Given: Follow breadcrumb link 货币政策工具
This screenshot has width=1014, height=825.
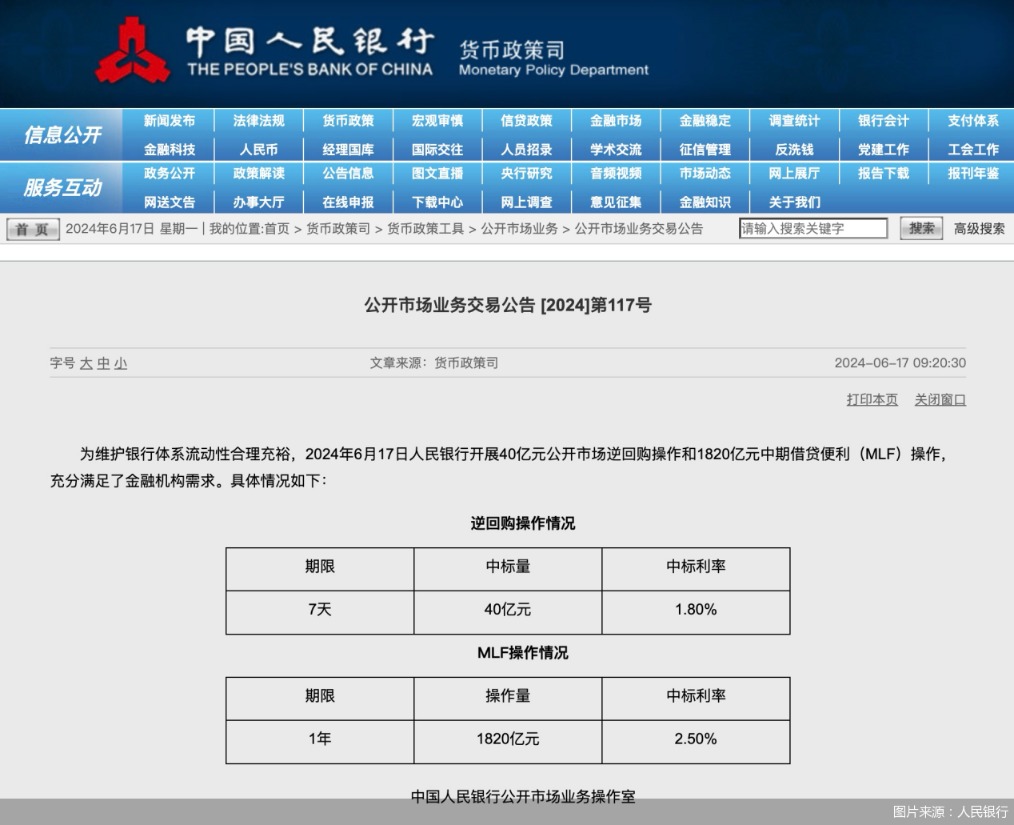Looking at the screenshot, I should [426, 229].
